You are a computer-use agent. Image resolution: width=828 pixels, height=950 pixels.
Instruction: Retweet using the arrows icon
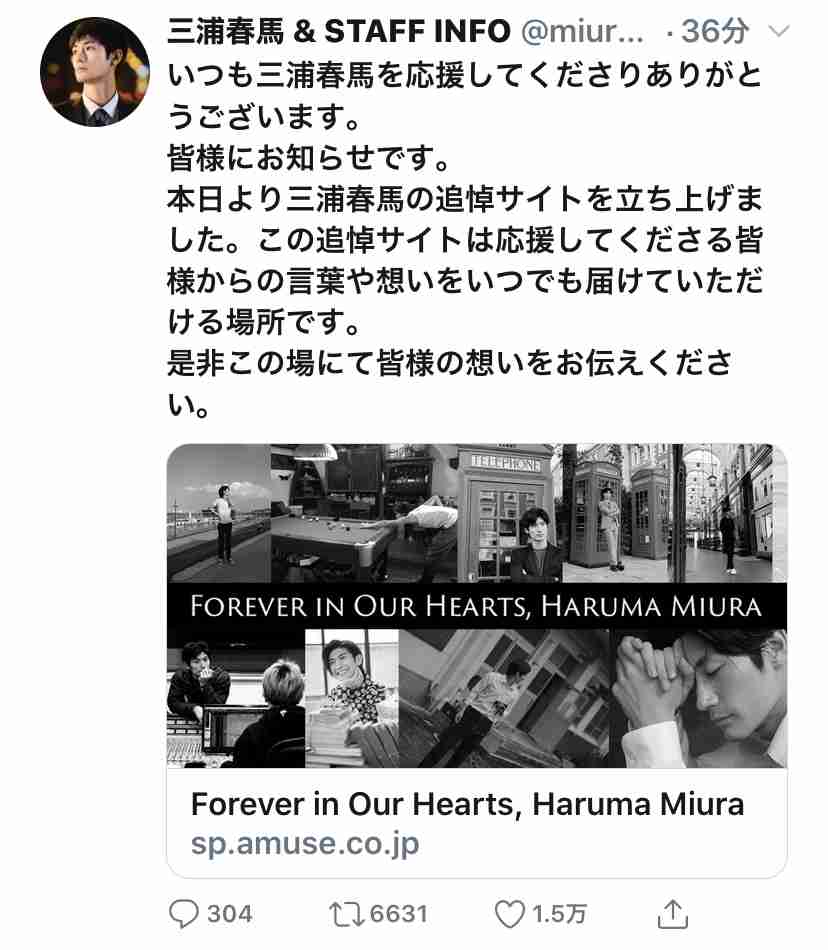(346, 914)
